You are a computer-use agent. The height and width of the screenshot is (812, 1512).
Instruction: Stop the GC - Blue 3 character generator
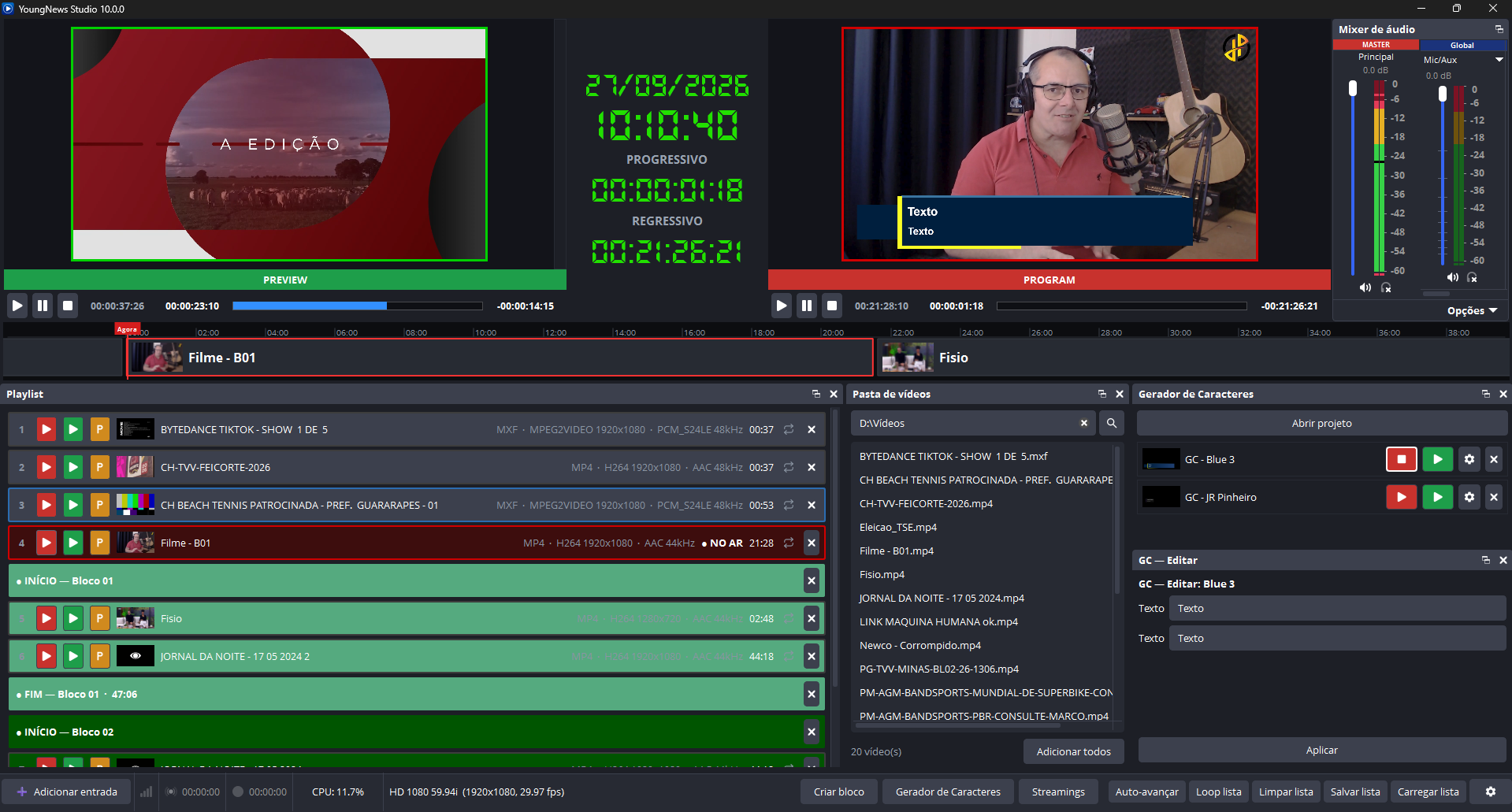coord(1402,459)
